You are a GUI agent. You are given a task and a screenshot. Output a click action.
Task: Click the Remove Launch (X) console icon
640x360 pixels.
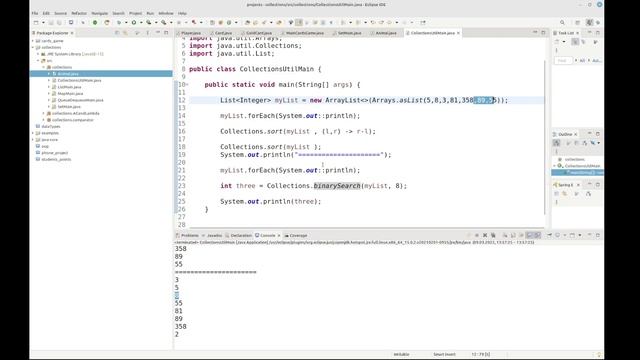pyautogui.click(x=485, y=235)
